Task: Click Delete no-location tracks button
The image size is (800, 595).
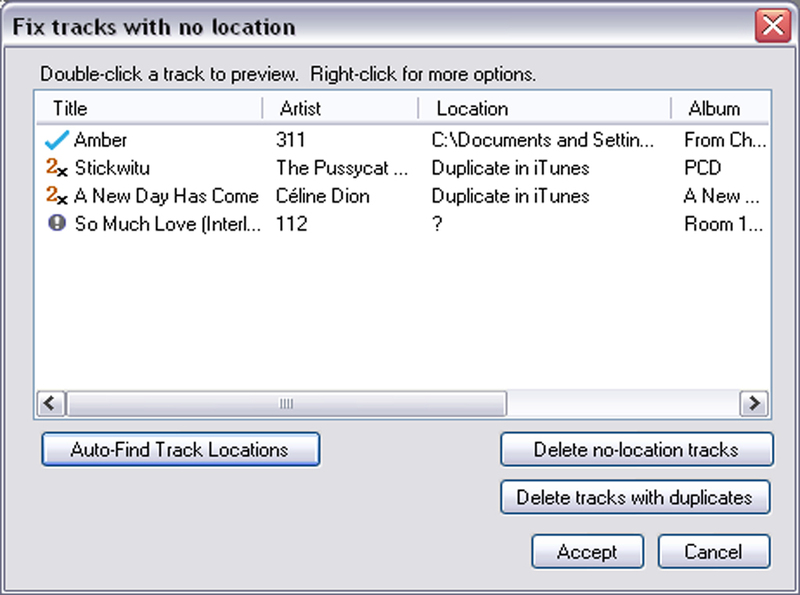Action: coord(636,450)
